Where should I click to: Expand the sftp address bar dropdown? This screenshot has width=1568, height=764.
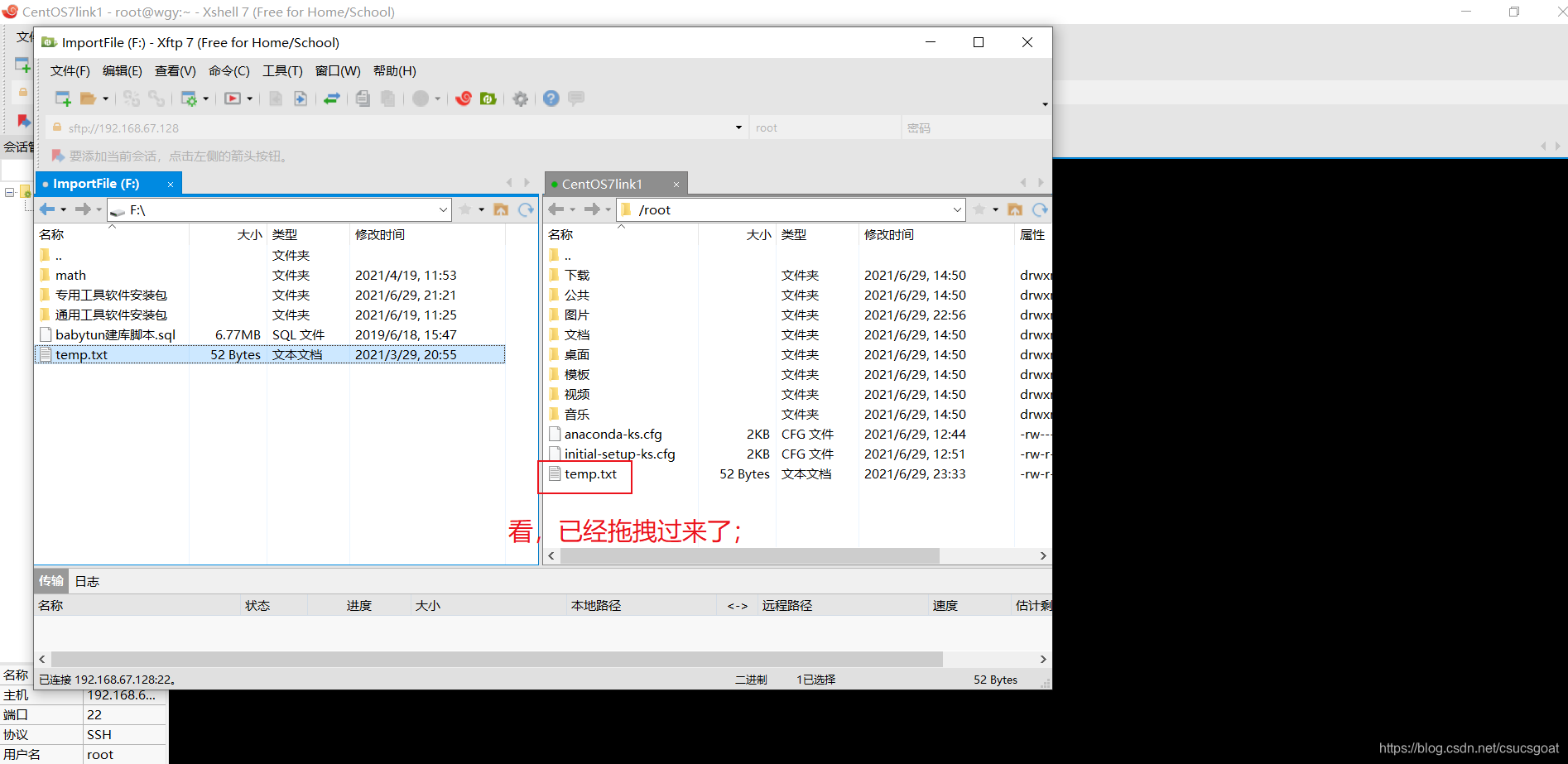[738, 127]
